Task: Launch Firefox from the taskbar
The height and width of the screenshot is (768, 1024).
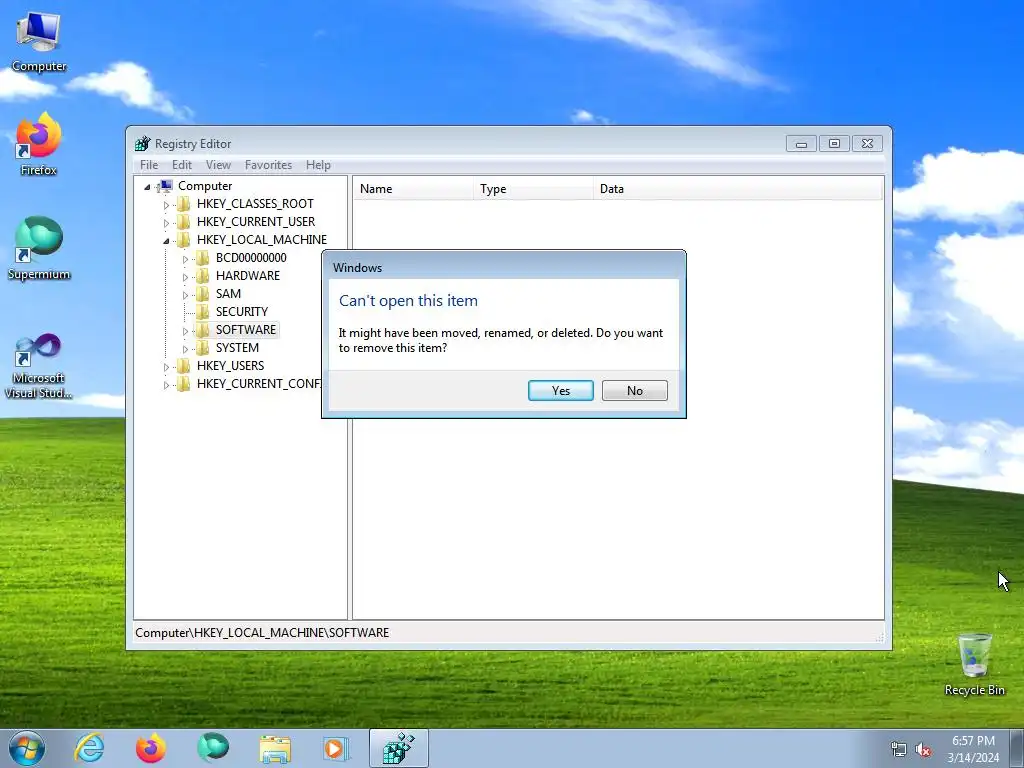Action: pyautogui.click(x=151, y=748)
